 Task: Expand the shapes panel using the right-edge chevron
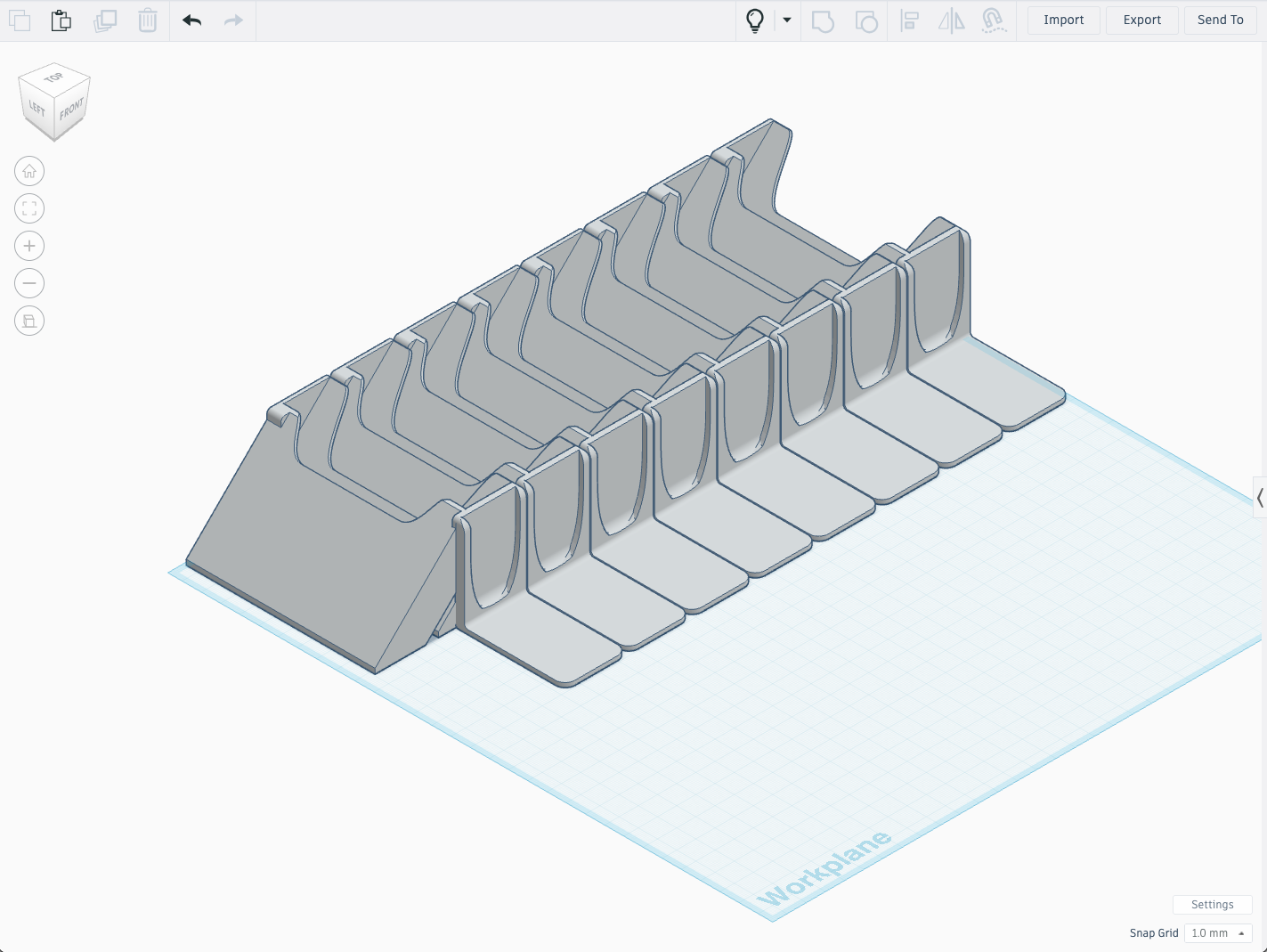pyautogui.click(x=1262, y=499)
